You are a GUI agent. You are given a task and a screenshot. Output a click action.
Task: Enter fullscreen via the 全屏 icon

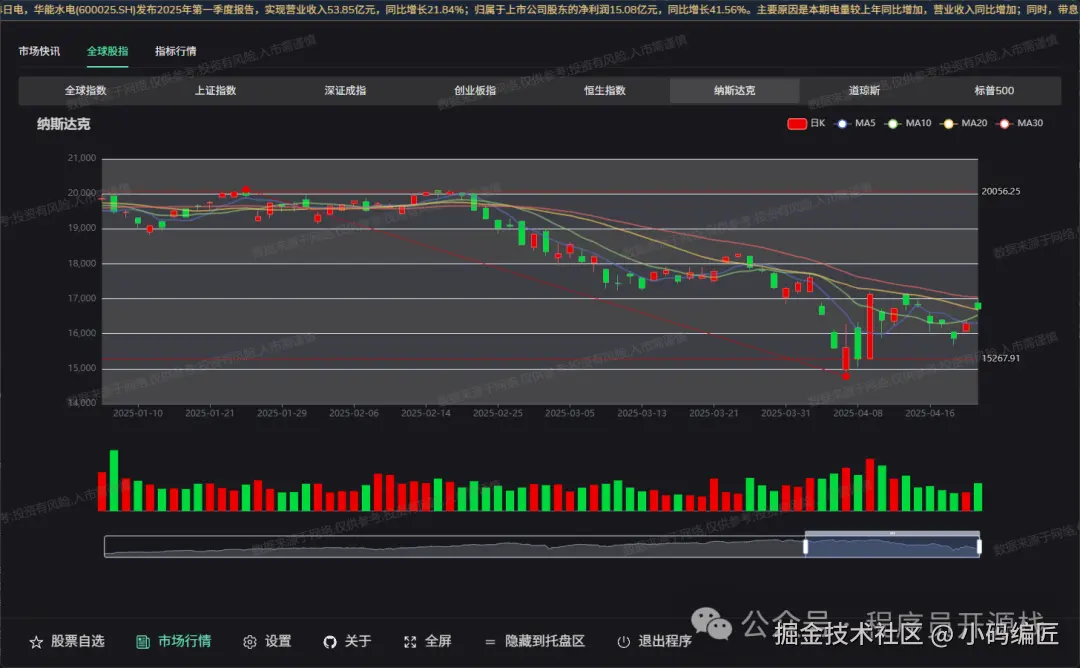408,641
